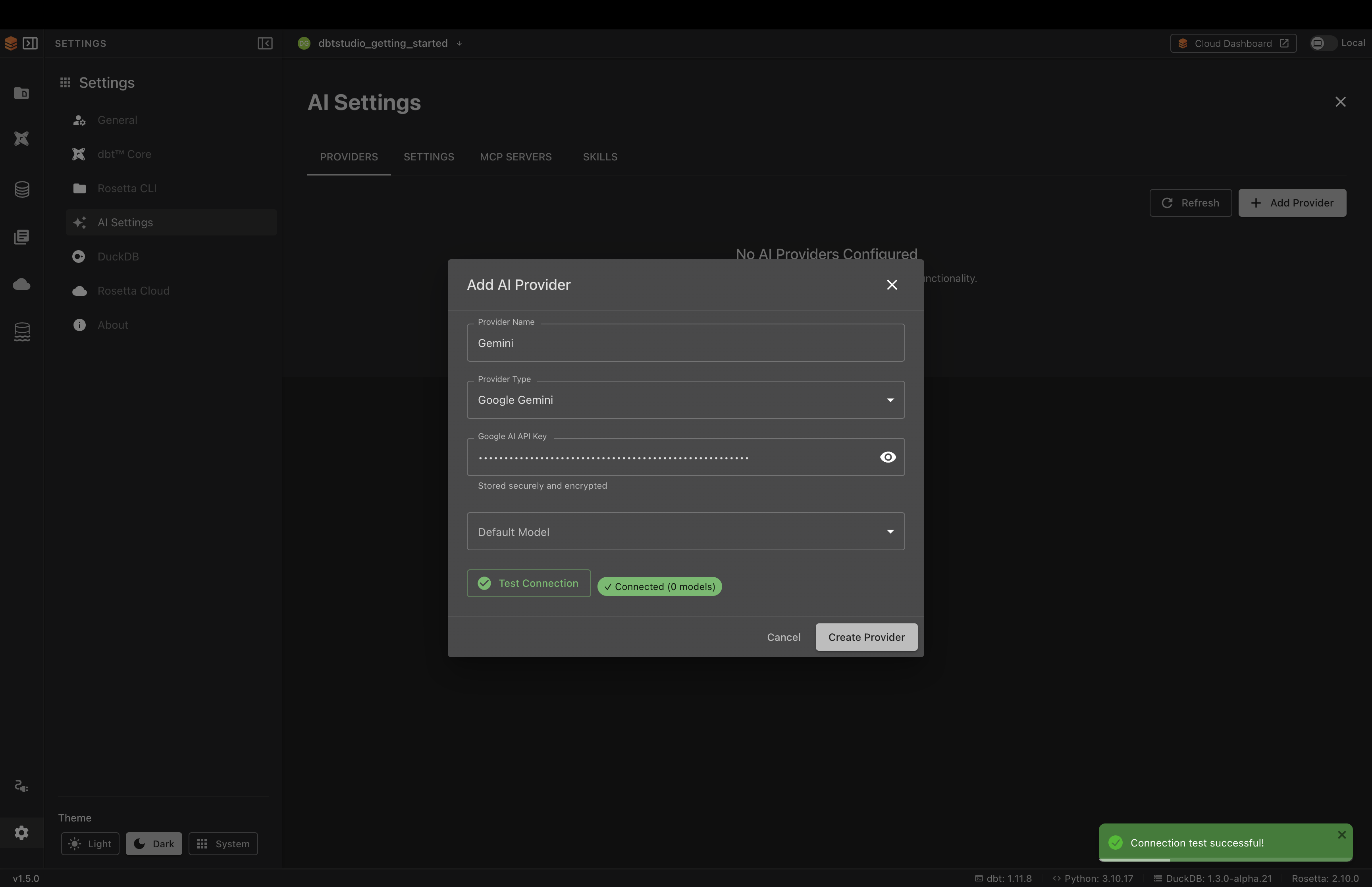Open DuckDB settings section

(171, 256)
